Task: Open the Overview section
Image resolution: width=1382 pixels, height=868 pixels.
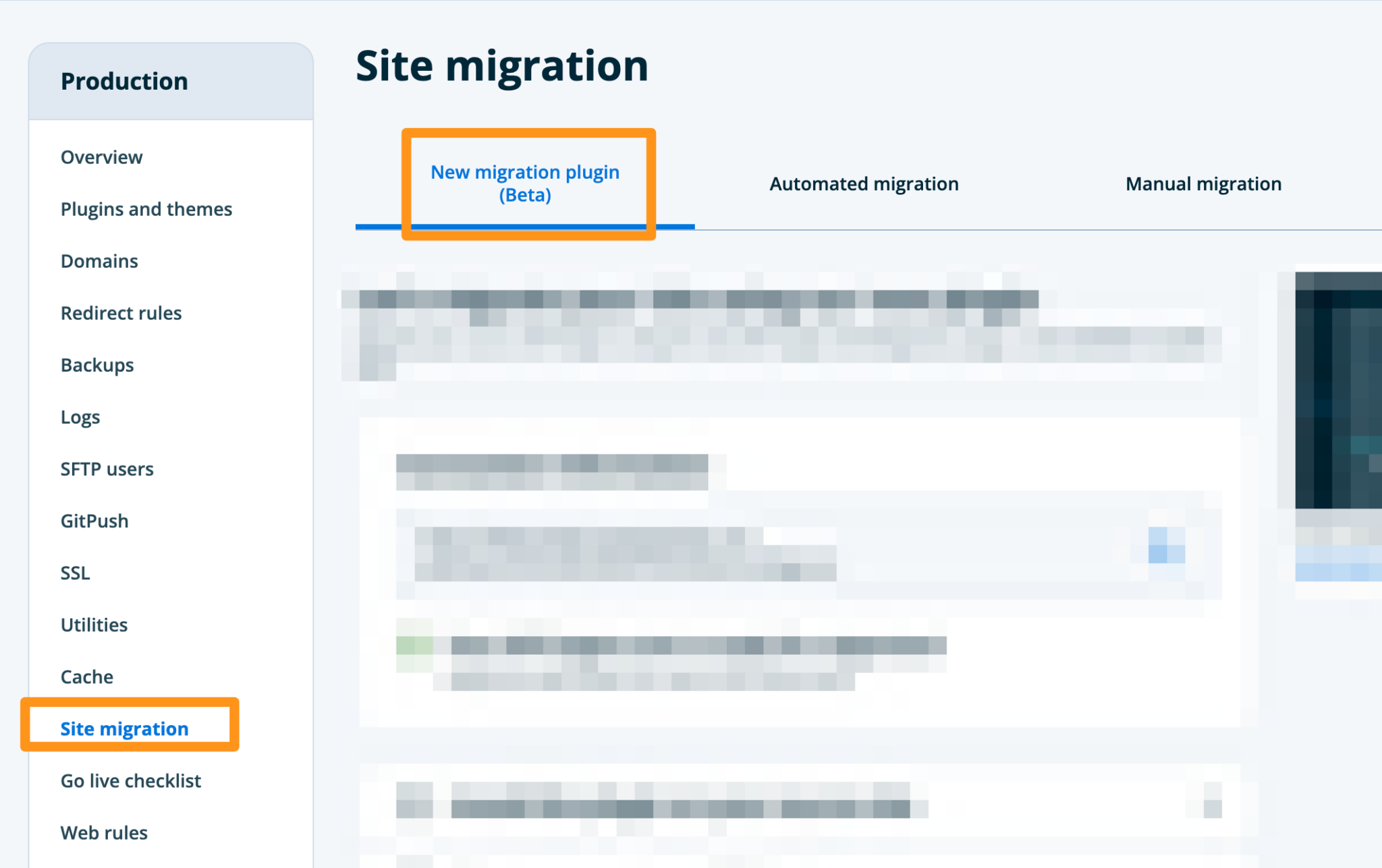Action: (x=101, y=157)
